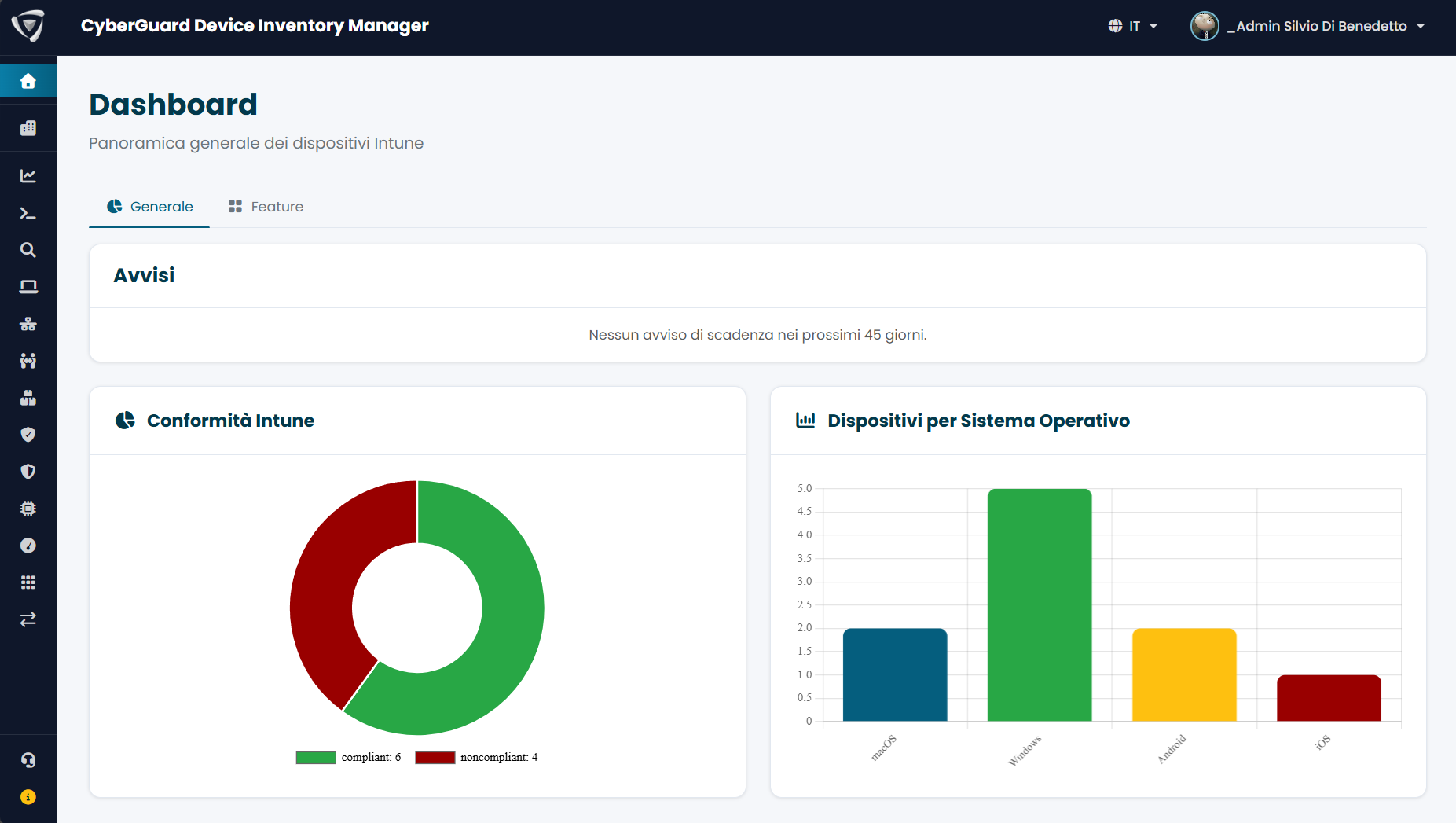1456x823 pixels.
Task: Open the microchip sidebar icon
Action: [28, 509]
